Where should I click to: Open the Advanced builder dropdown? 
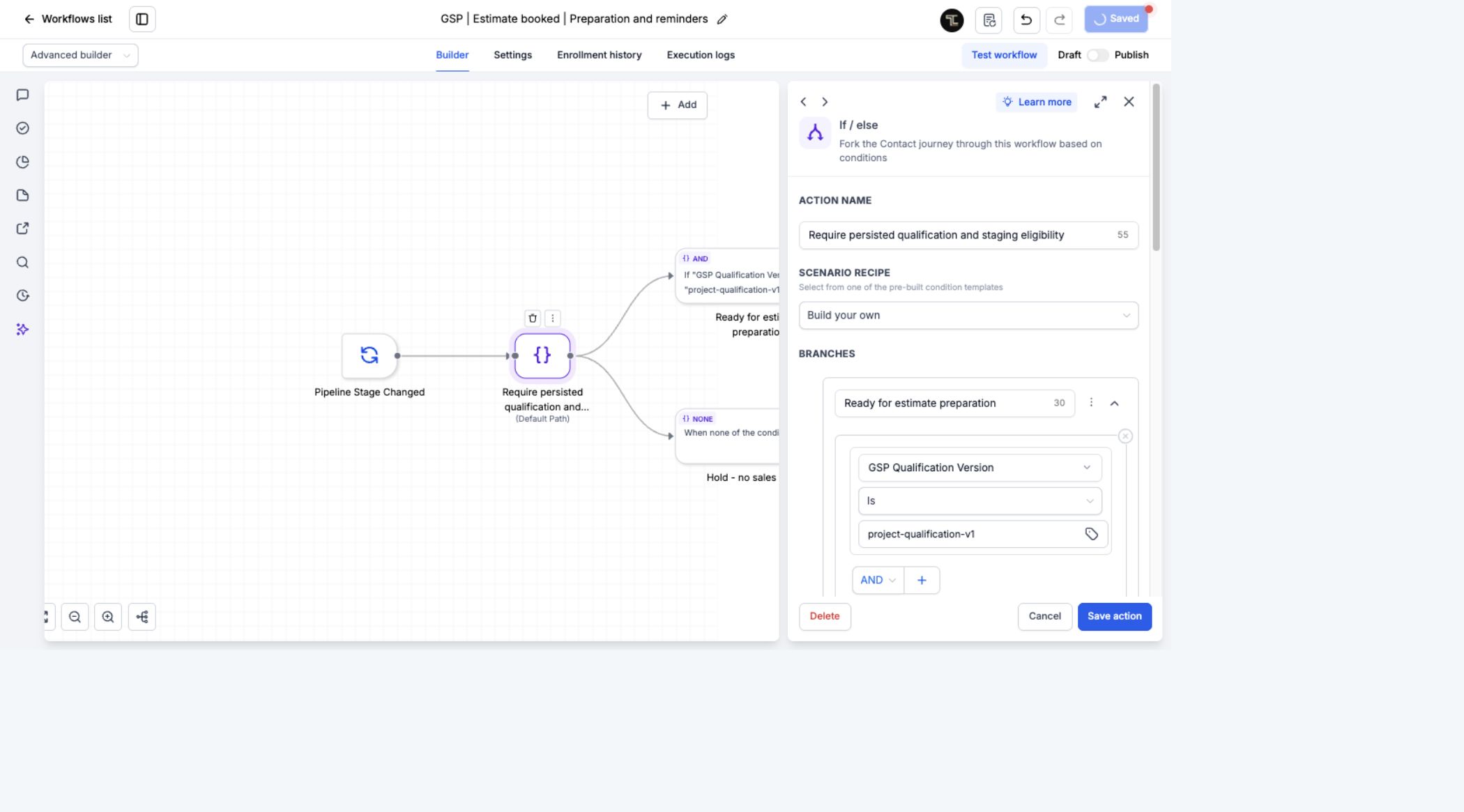pos(80,55)
